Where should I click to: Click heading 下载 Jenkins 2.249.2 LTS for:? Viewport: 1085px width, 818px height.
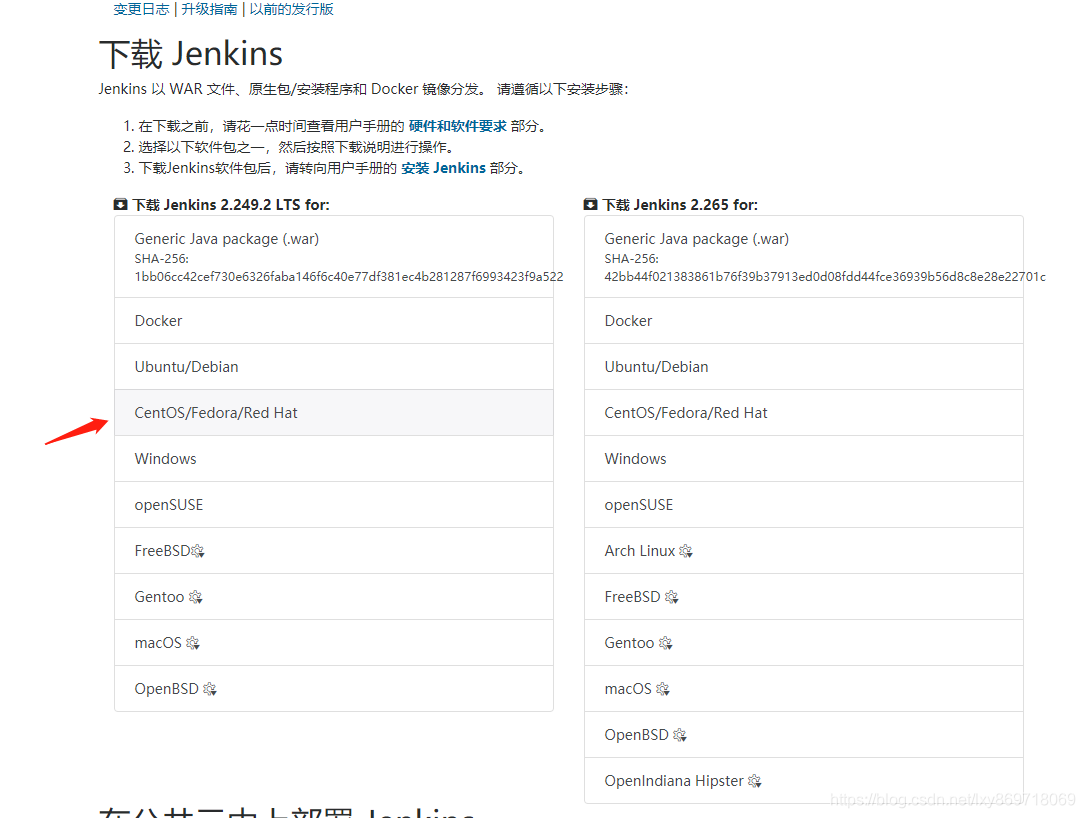(x=231, y=205)
